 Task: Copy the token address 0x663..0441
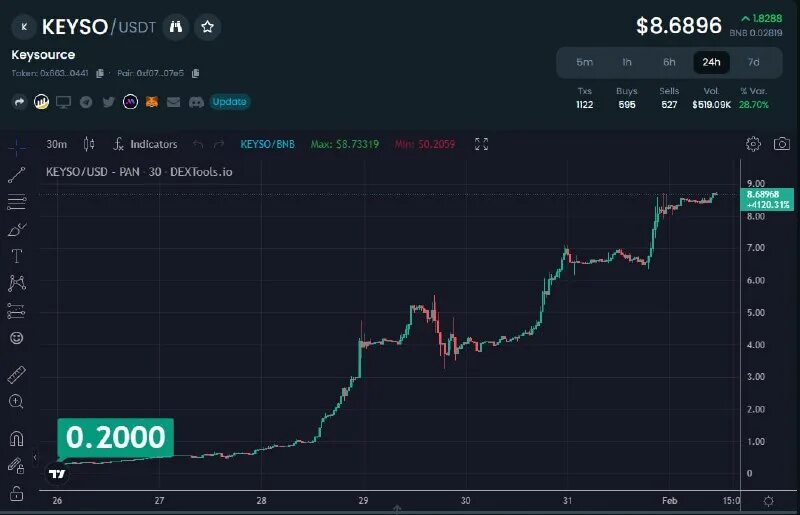click(100, 73)
